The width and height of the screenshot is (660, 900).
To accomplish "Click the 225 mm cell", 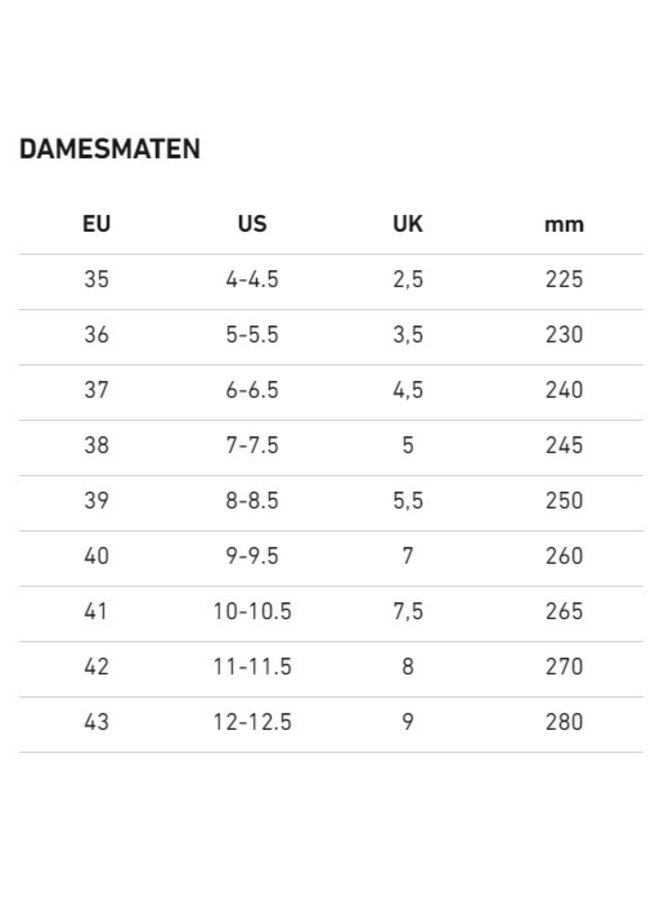I will 564,280.
